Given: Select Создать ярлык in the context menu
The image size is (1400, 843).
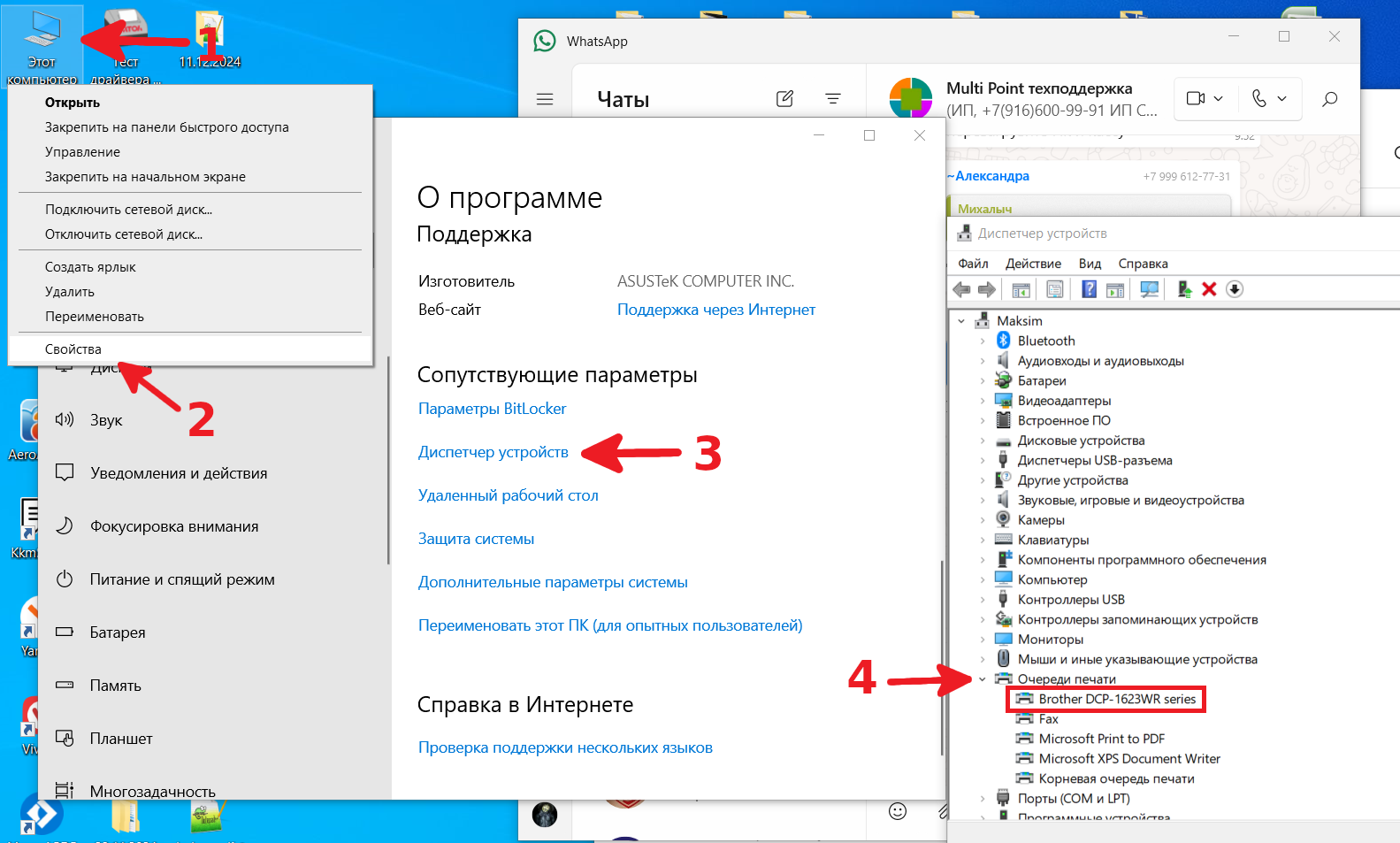Looking at the screenshot, I should click(190, 267).
